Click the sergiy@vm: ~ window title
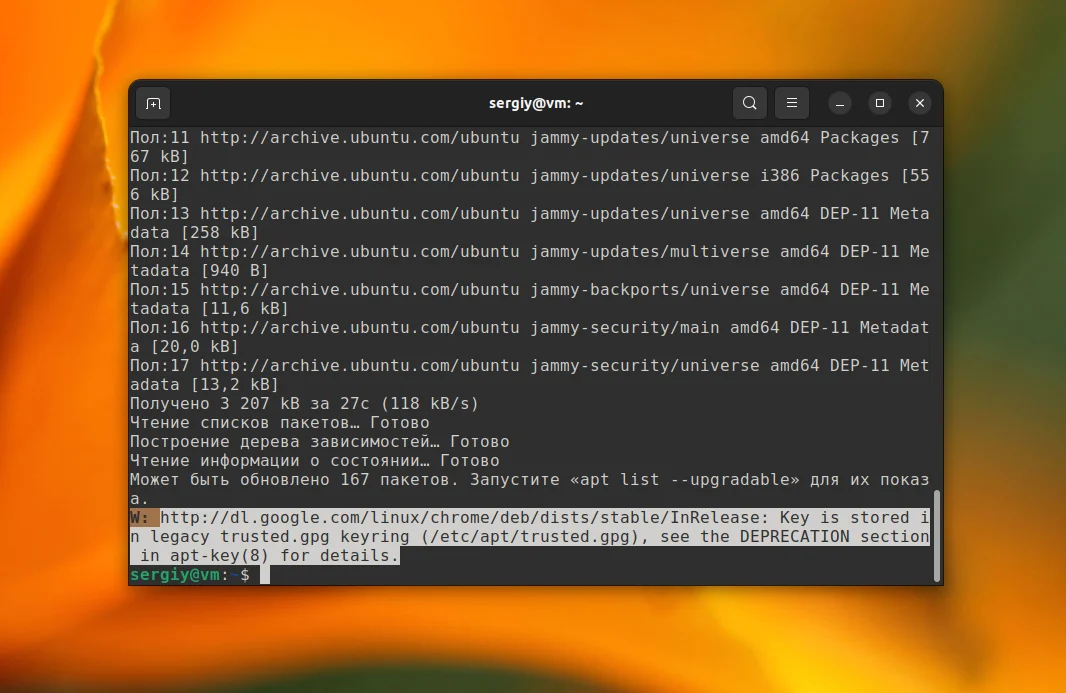The height and width of the screenshot is (693, 1066). coord(536,103)
